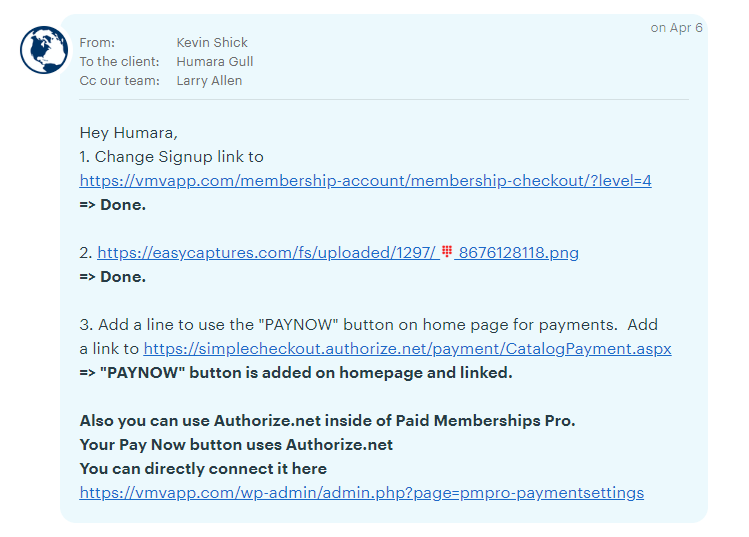The image size is (749, 537).
Task: Open the easycaptures.com uploaded screenshot link
Action: coord(266,253)
